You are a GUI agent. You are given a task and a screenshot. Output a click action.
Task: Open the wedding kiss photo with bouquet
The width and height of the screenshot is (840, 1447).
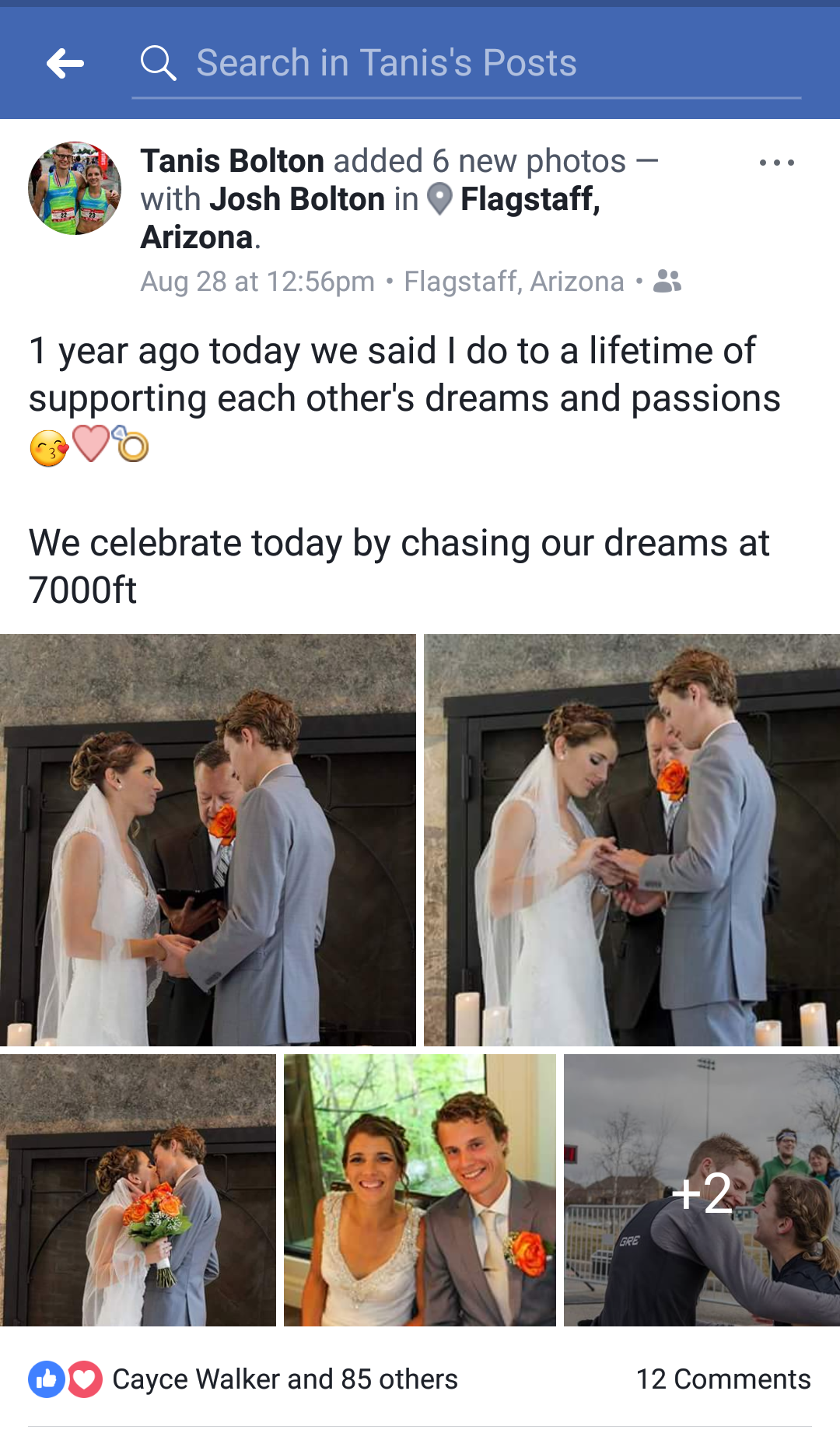(138, 1190)
